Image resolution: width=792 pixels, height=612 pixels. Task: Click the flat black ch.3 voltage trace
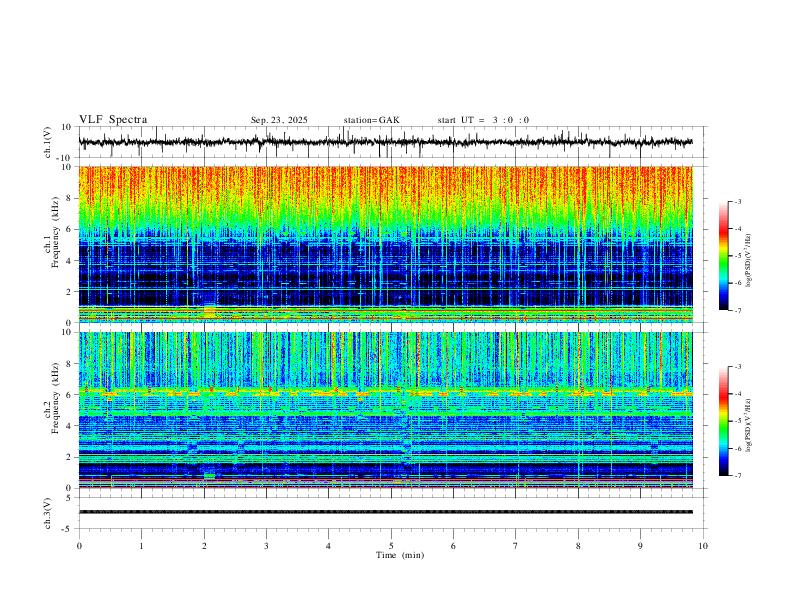(x=385, y=512)
